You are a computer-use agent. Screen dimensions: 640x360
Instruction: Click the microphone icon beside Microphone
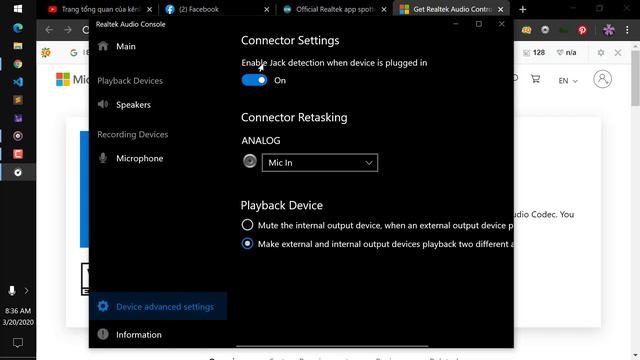(x=103, y=158)
